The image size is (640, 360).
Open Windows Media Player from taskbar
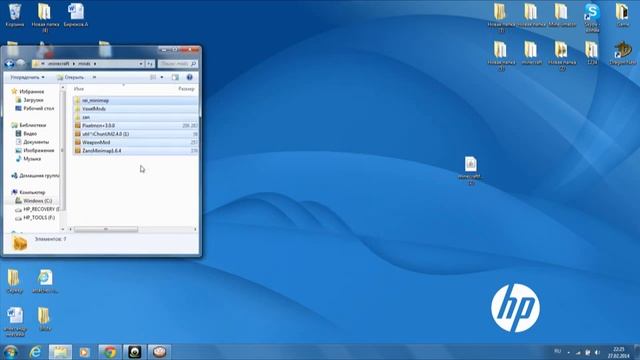pos(84,352)
